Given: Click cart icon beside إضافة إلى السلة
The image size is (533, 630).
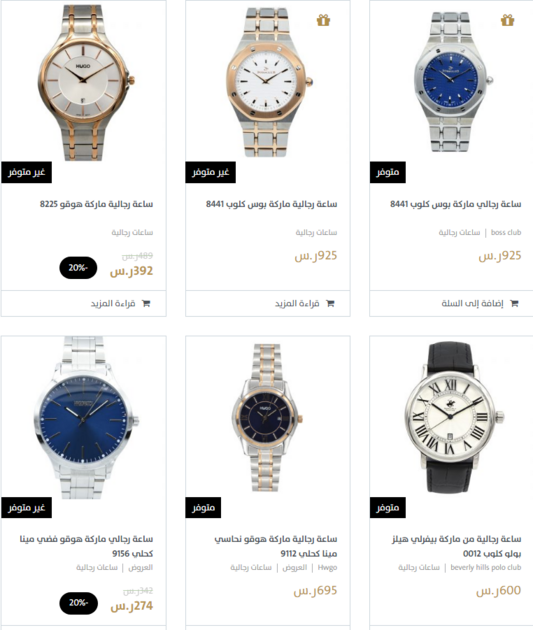Looking at the screenshot, I should coord(514,303).
